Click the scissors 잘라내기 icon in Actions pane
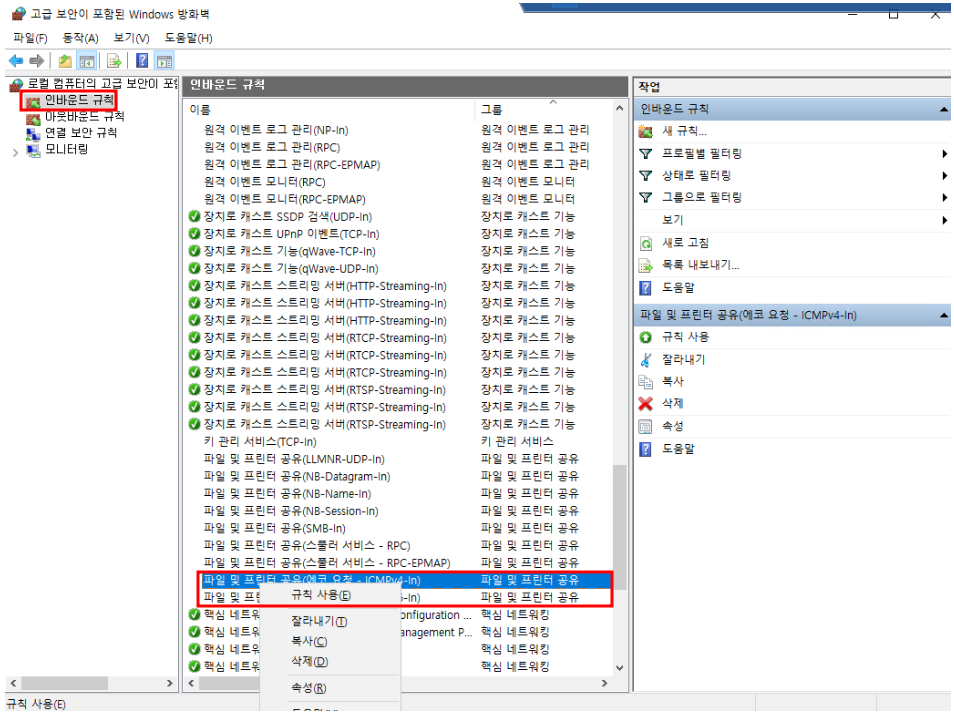 (x=646, y=360)
